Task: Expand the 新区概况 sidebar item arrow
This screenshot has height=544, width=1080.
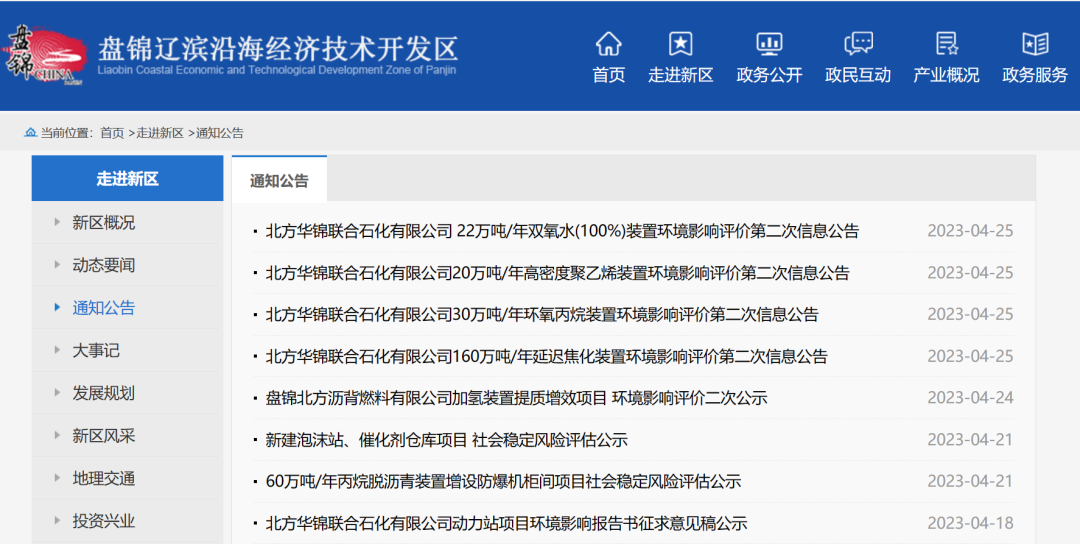Action: 57,222
